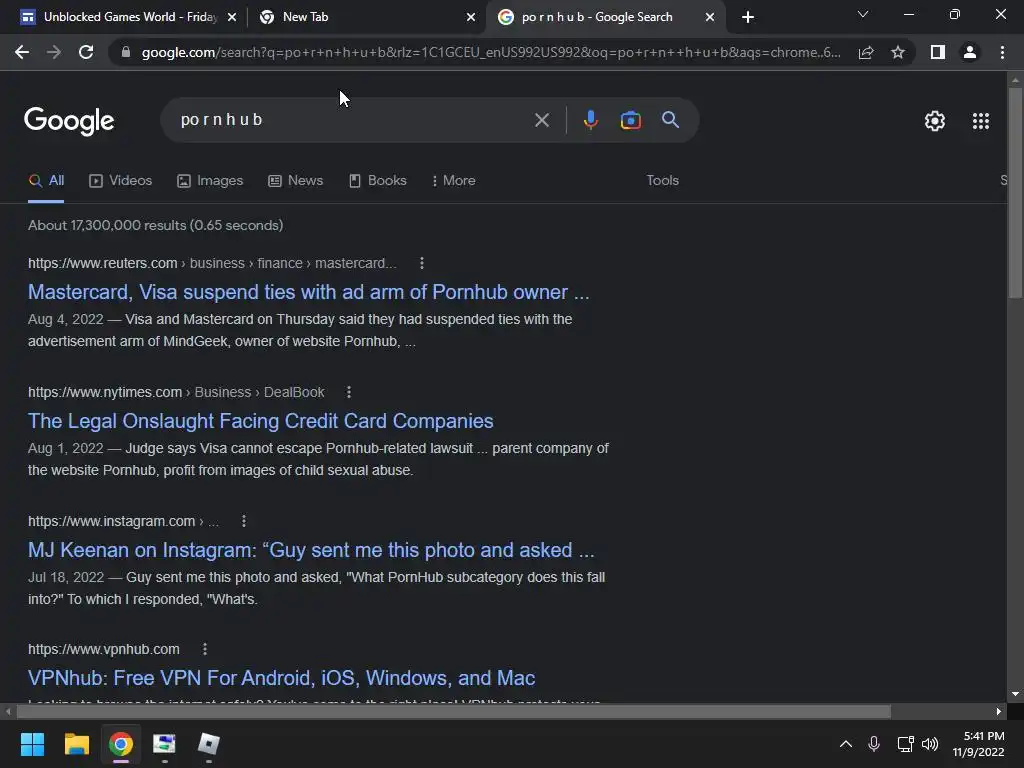Start voice search with the microphone icon

pyautogui.click(x=590, y=120)
